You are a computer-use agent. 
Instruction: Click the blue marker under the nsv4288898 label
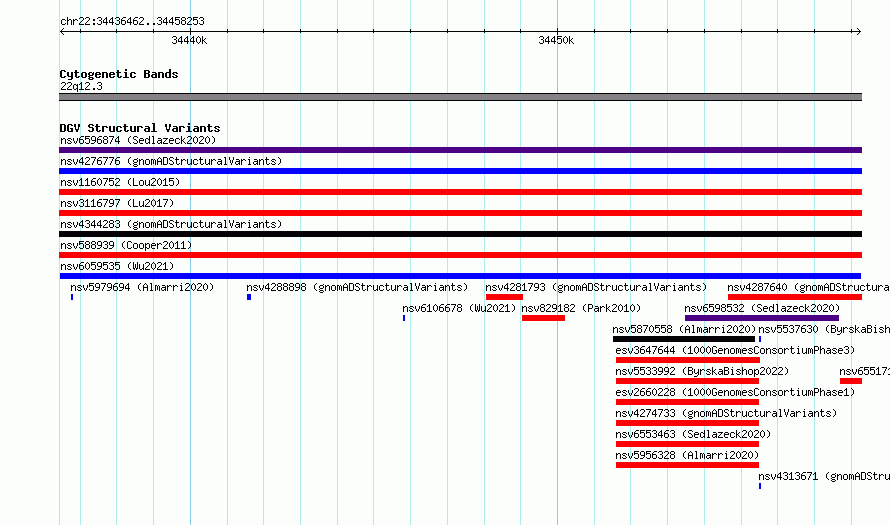pos(249,297)
